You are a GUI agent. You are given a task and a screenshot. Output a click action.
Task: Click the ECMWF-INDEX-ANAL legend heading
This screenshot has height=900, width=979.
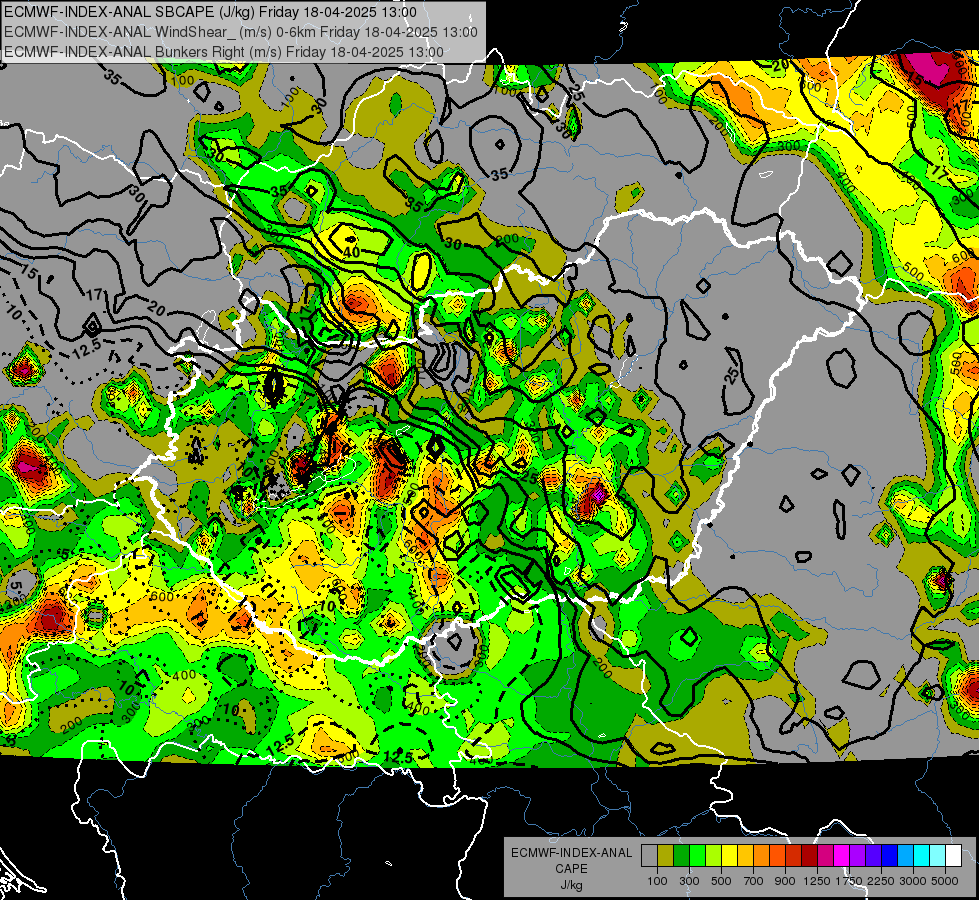(x=571, y=853)
